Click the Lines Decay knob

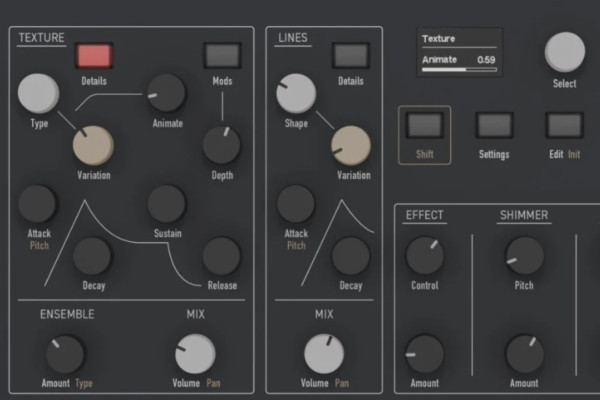(351, 256)
